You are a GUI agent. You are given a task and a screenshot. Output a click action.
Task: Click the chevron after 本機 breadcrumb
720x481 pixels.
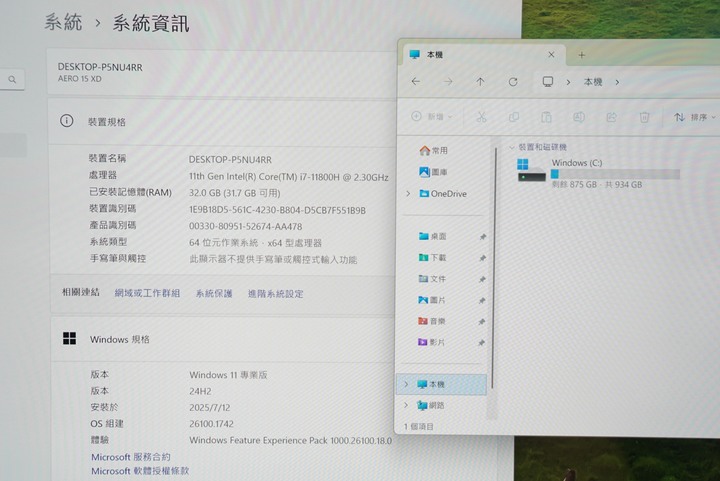617,82
